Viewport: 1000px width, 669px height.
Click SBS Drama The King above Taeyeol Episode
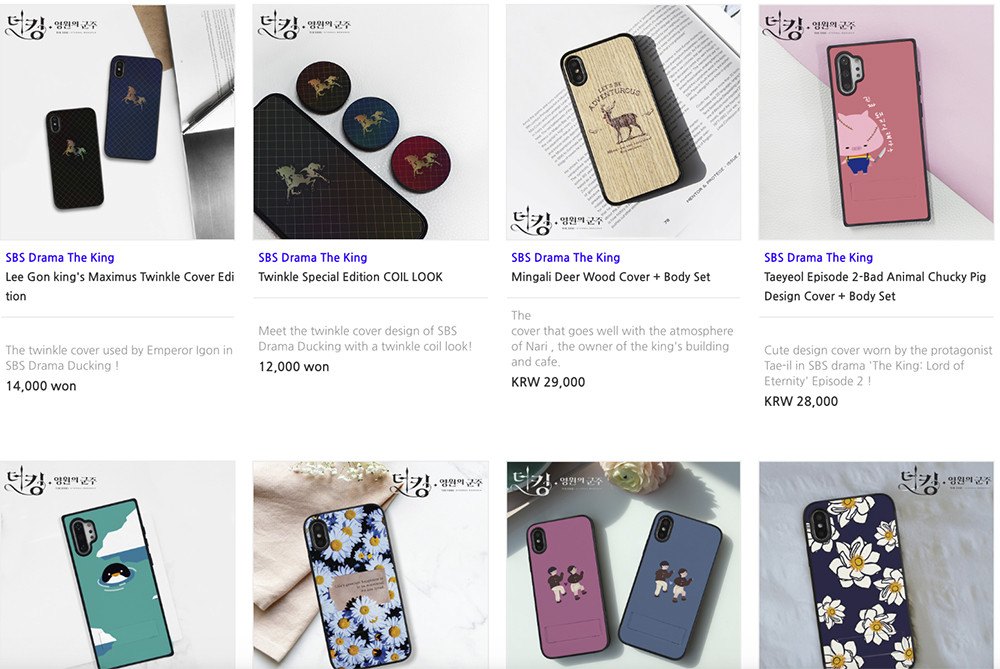pyautogui.click(x=819, y=257)
